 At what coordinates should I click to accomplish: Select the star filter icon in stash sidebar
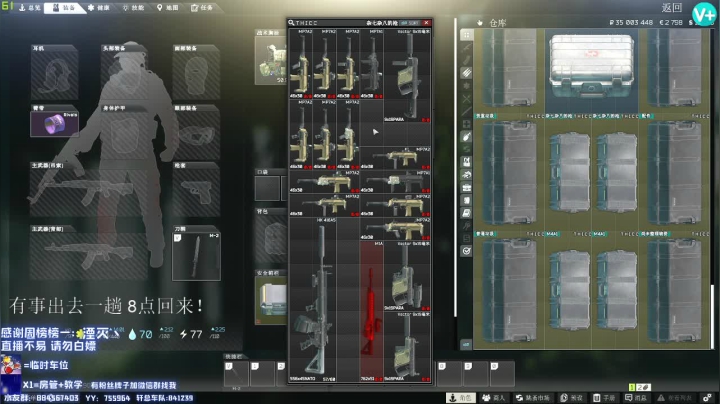pyautogui.click(x=467, y=85)
